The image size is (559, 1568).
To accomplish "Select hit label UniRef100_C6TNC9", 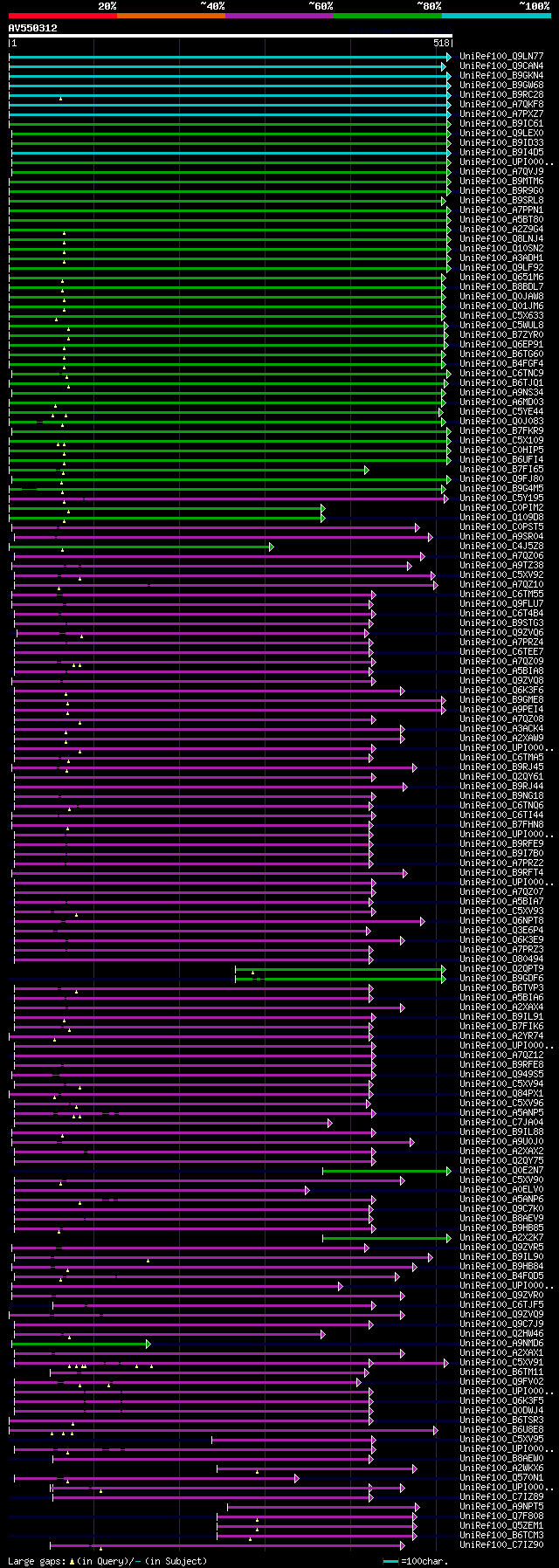I will pos(501,373).
